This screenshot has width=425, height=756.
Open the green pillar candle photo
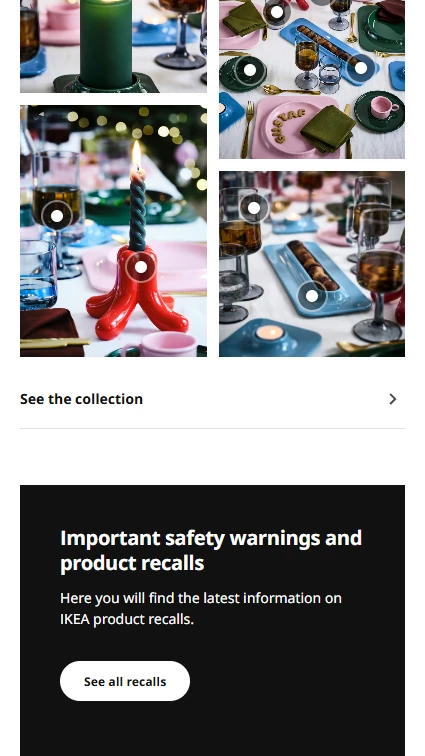point(113,46)
